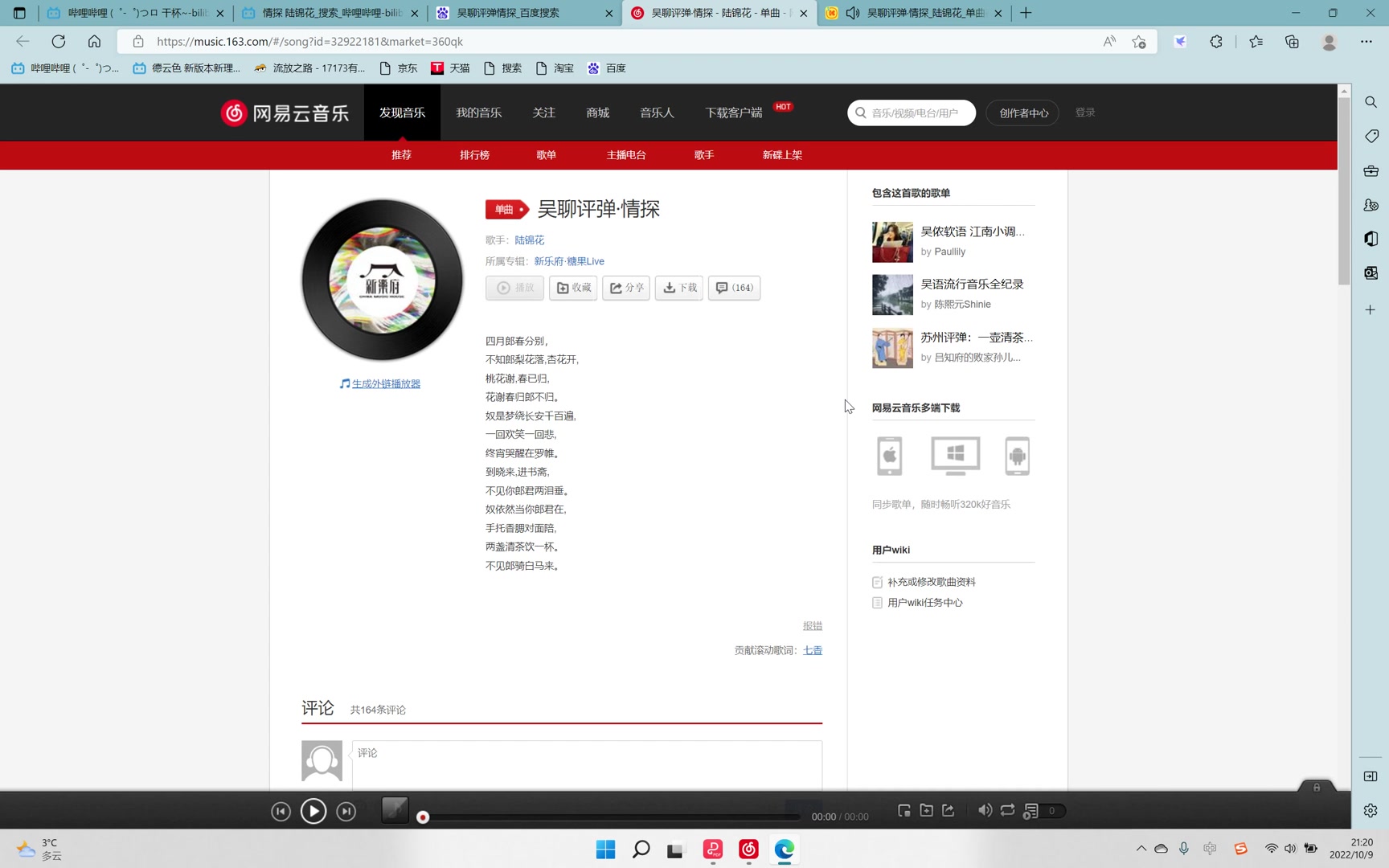Open the browser collections icon
Image resolution: width=1389 pixels, height=868 pixels.
[x=1292, y=41]
